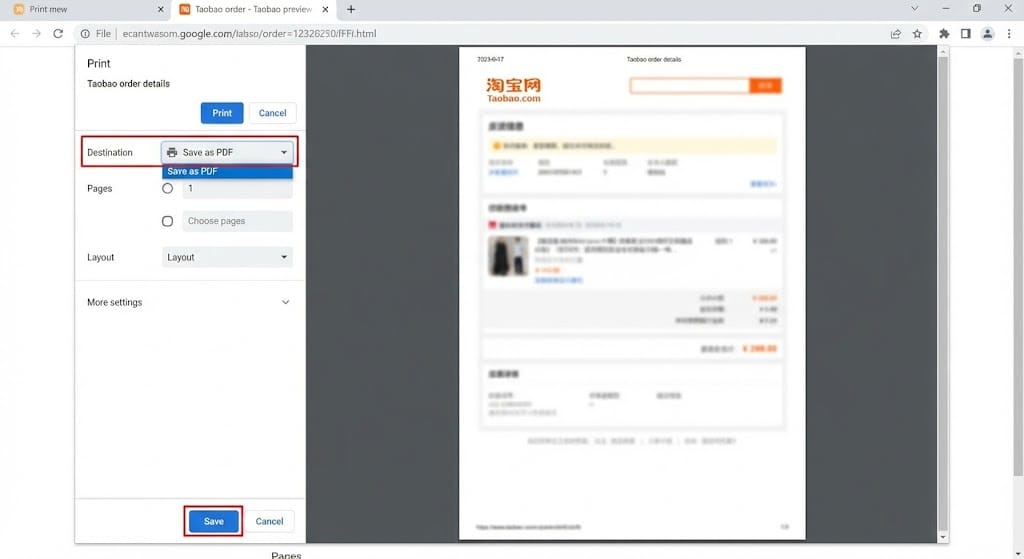Image resolution: width=1024 pixels, height=559 pixels.
Task: Click the printer icon in Destination box
Action: [172, 152]
